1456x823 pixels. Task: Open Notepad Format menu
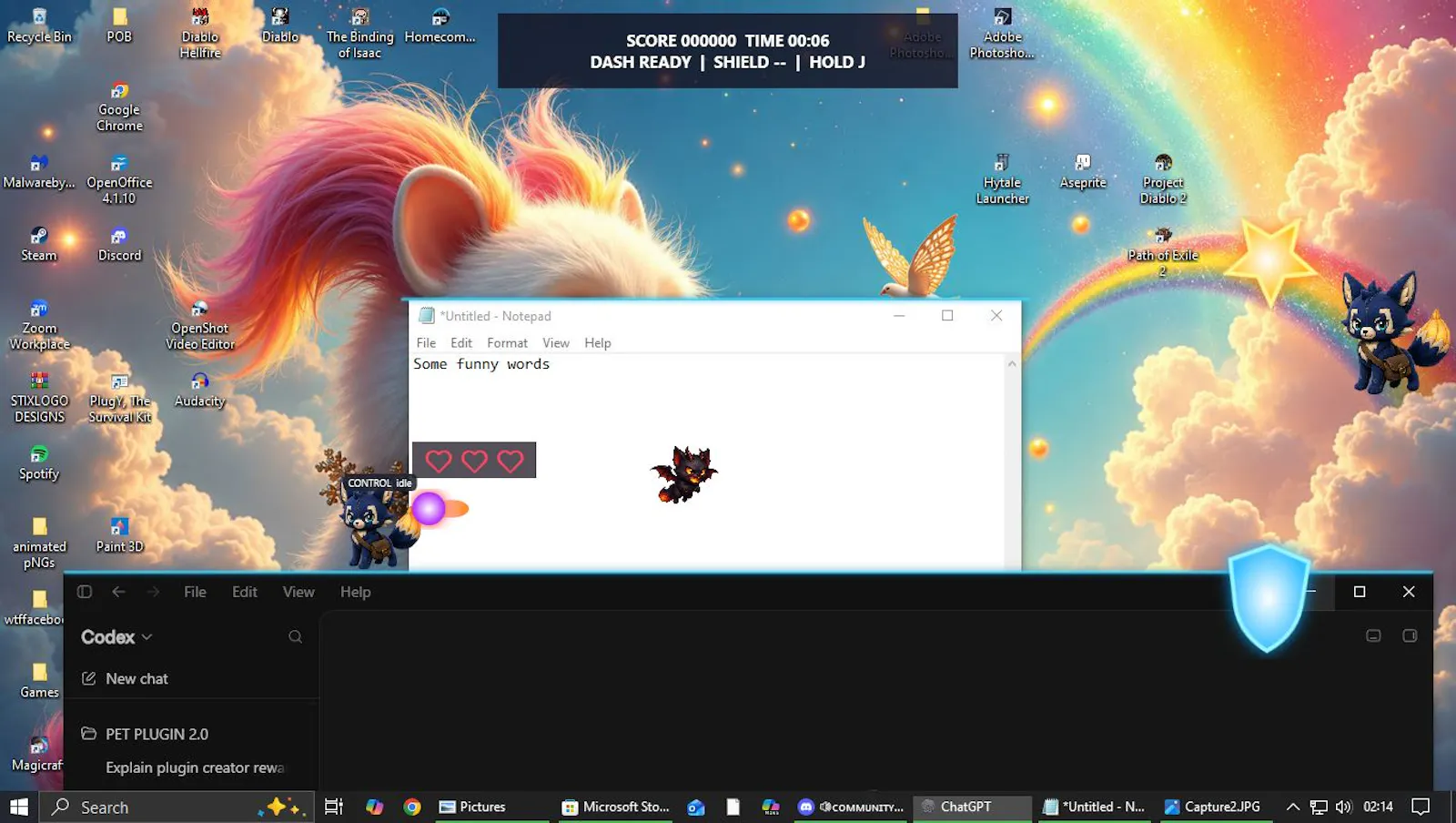pyautogui.click(x=507, y=343)
